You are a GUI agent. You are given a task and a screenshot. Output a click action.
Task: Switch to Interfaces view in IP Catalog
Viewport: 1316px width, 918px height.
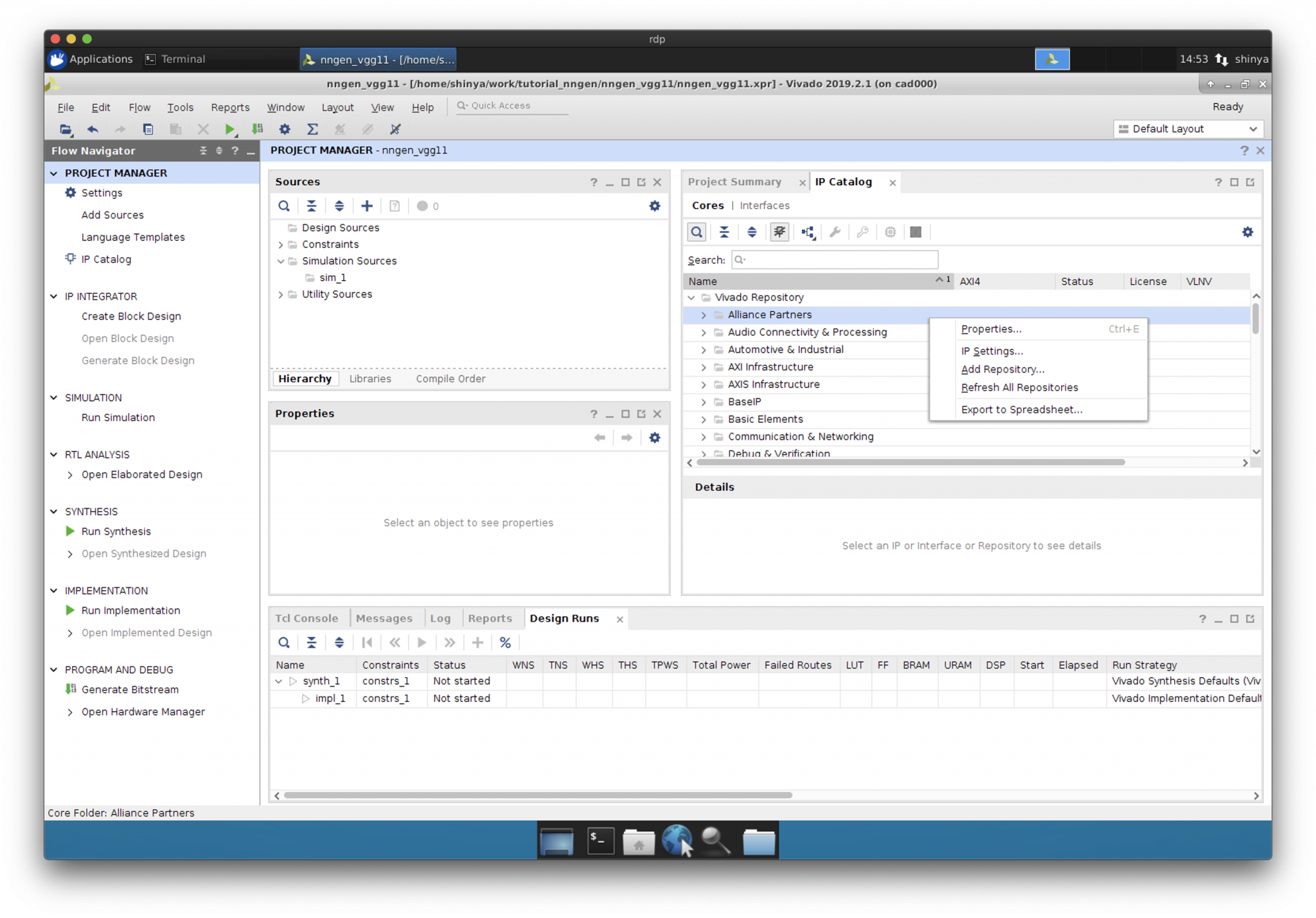765,206
